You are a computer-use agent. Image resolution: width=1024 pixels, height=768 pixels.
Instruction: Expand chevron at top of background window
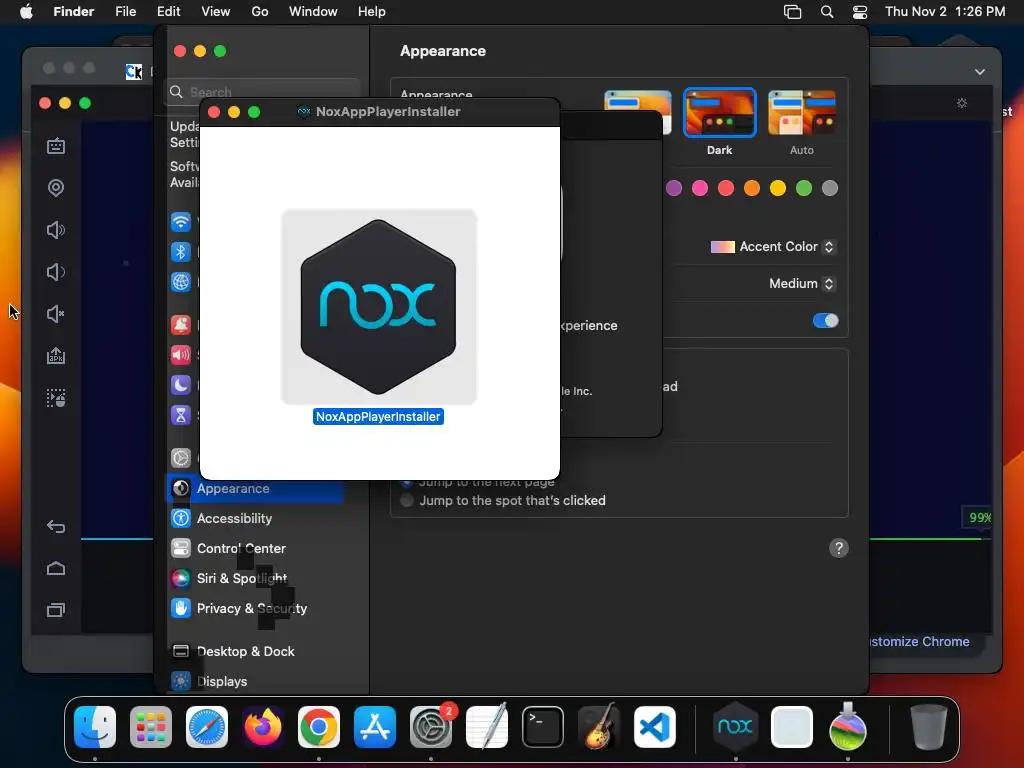point(980,72)
